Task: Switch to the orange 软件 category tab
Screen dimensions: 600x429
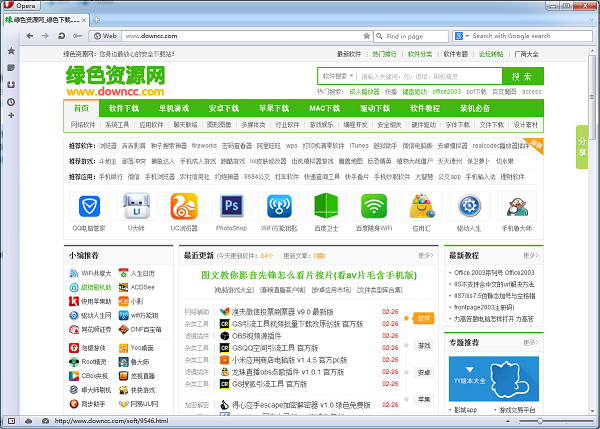Action: pos(424,318)
